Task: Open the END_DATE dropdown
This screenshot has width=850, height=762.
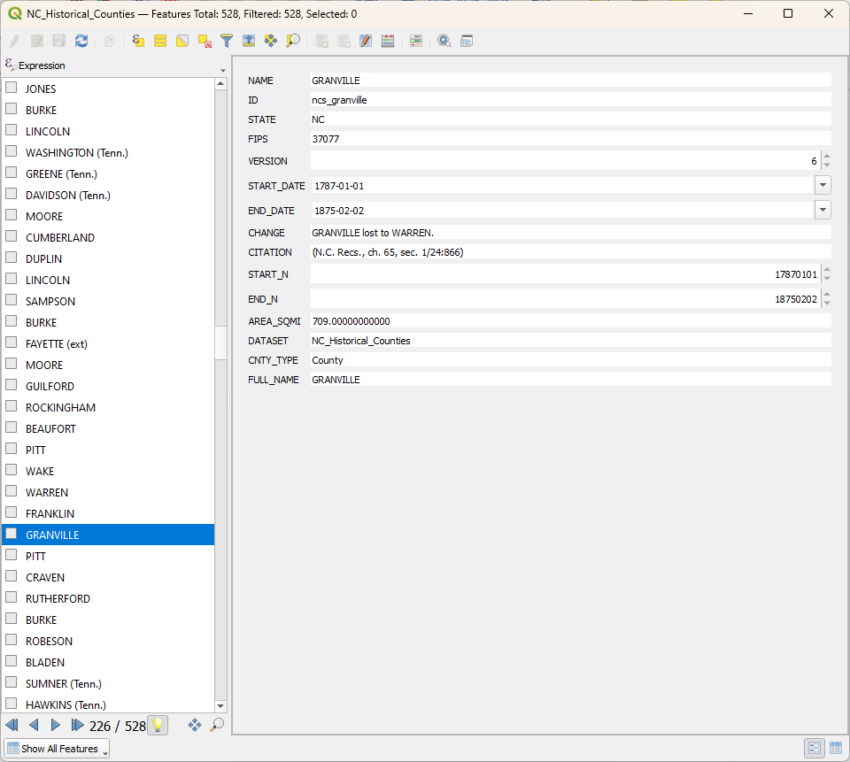Action: pos(822,210)
